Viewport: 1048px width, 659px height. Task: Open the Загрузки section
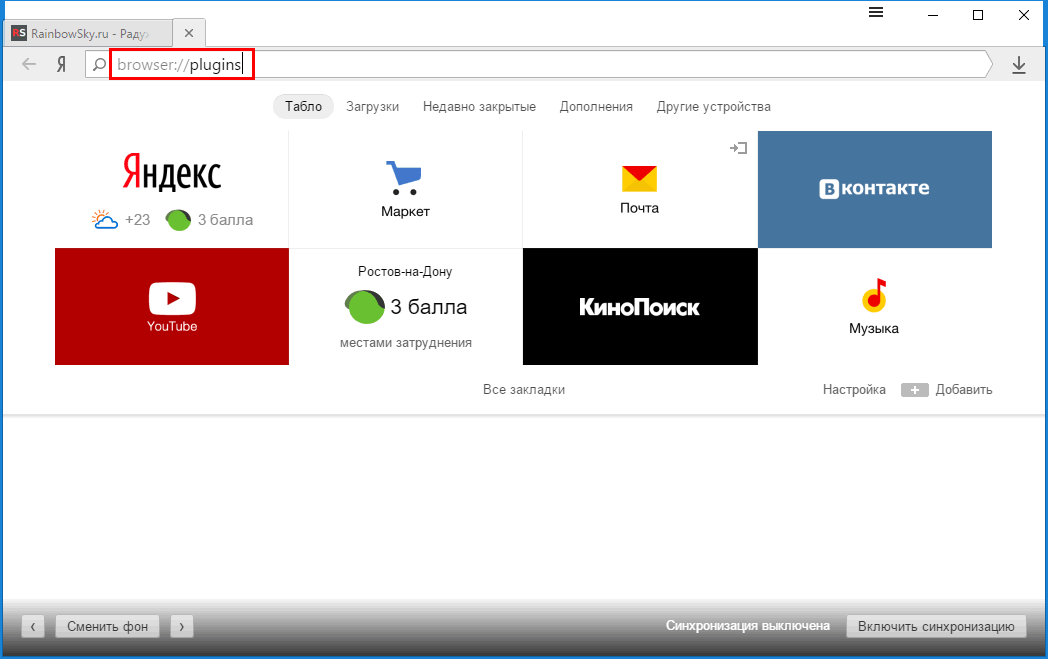point(372,106)
